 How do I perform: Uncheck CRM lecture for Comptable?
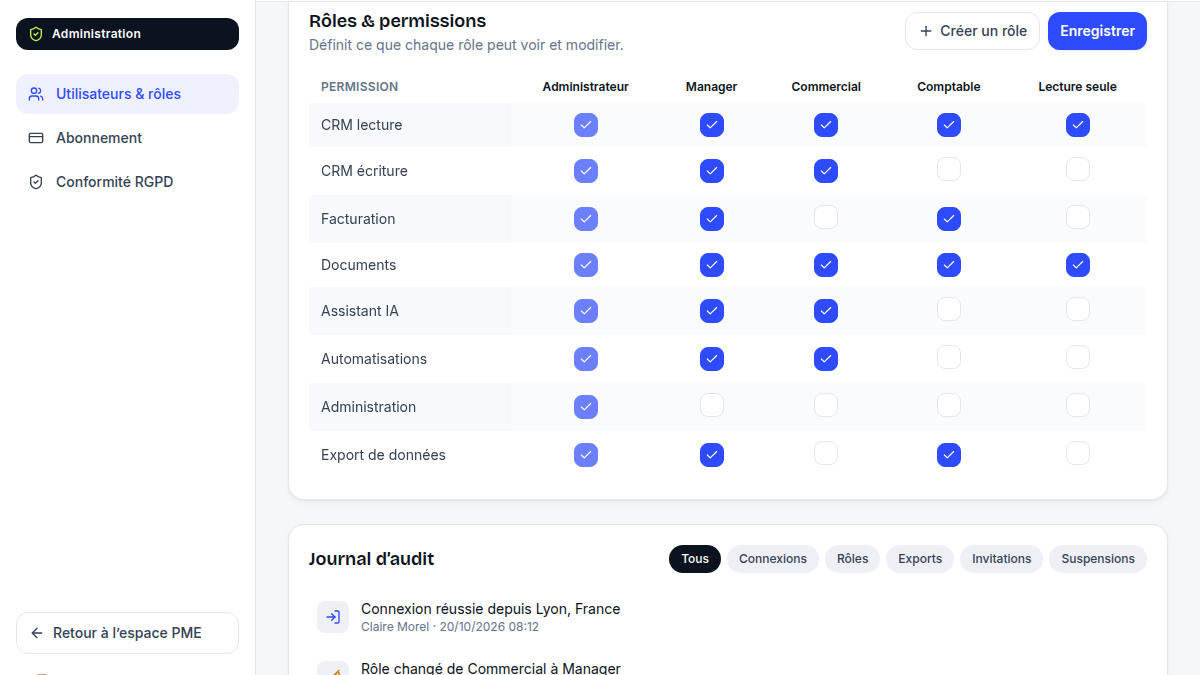949,125
